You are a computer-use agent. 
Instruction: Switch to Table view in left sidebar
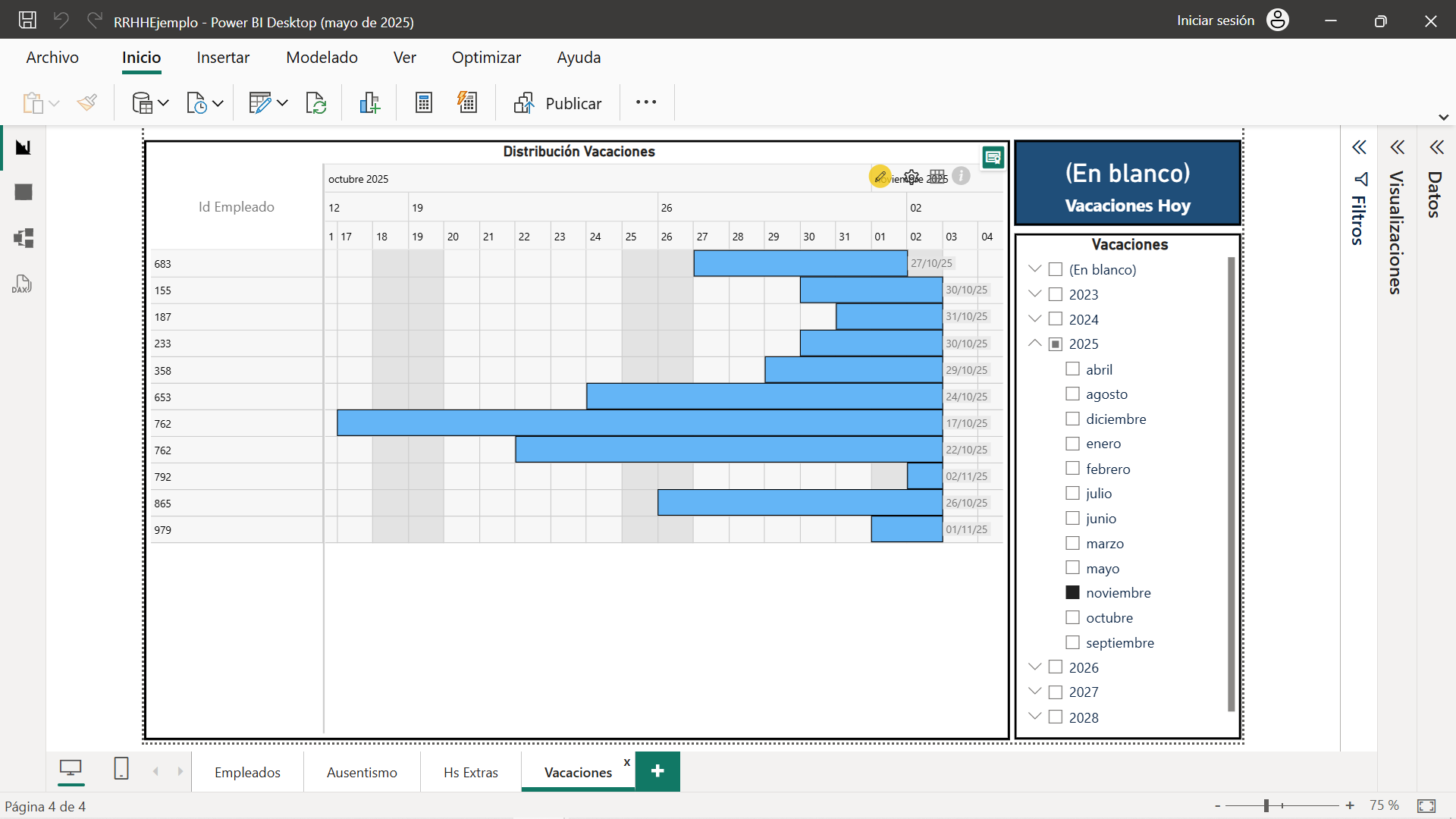(24, 193)
